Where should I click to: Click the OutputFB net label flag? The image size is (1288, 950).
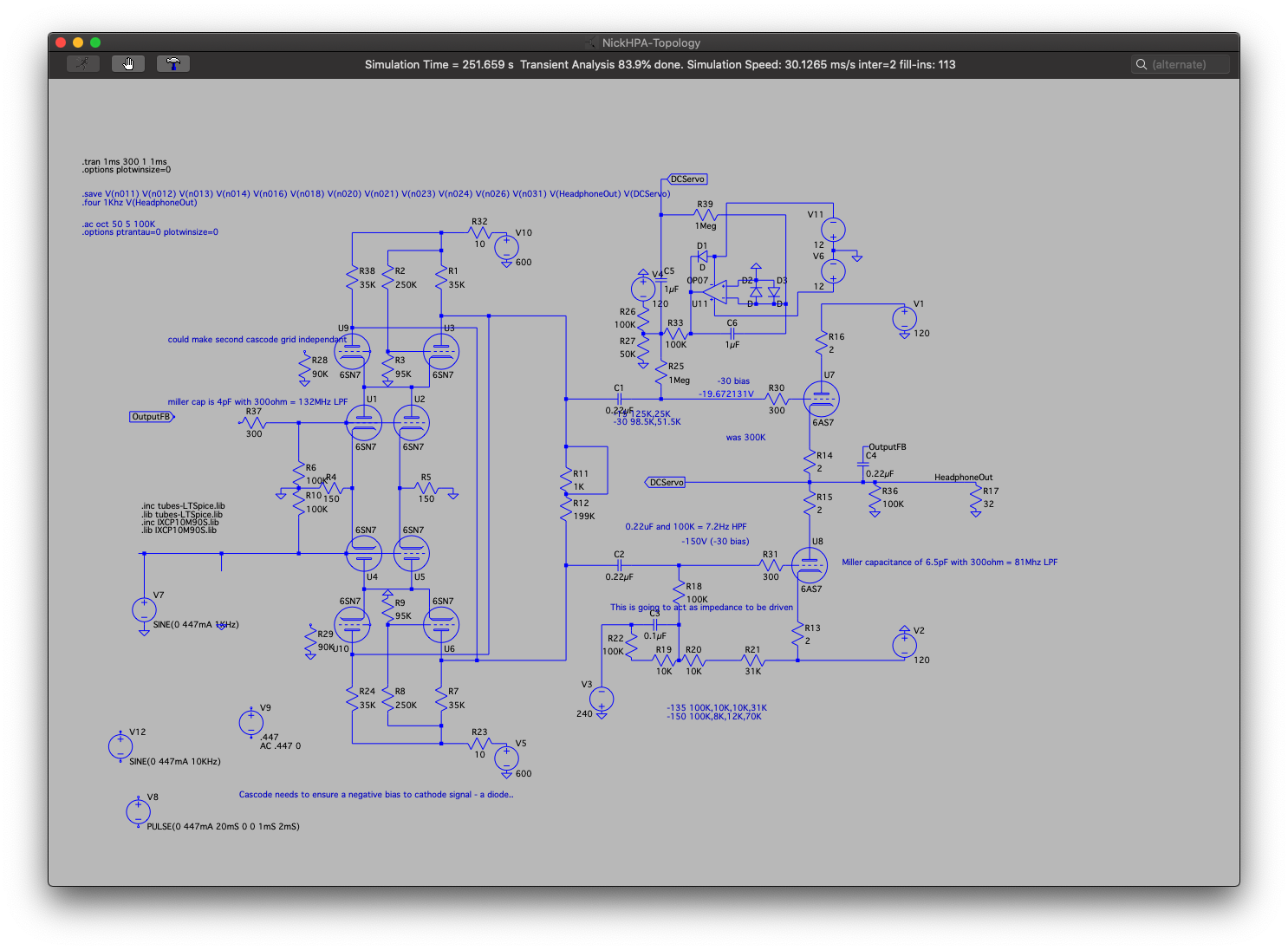point(152,417)
